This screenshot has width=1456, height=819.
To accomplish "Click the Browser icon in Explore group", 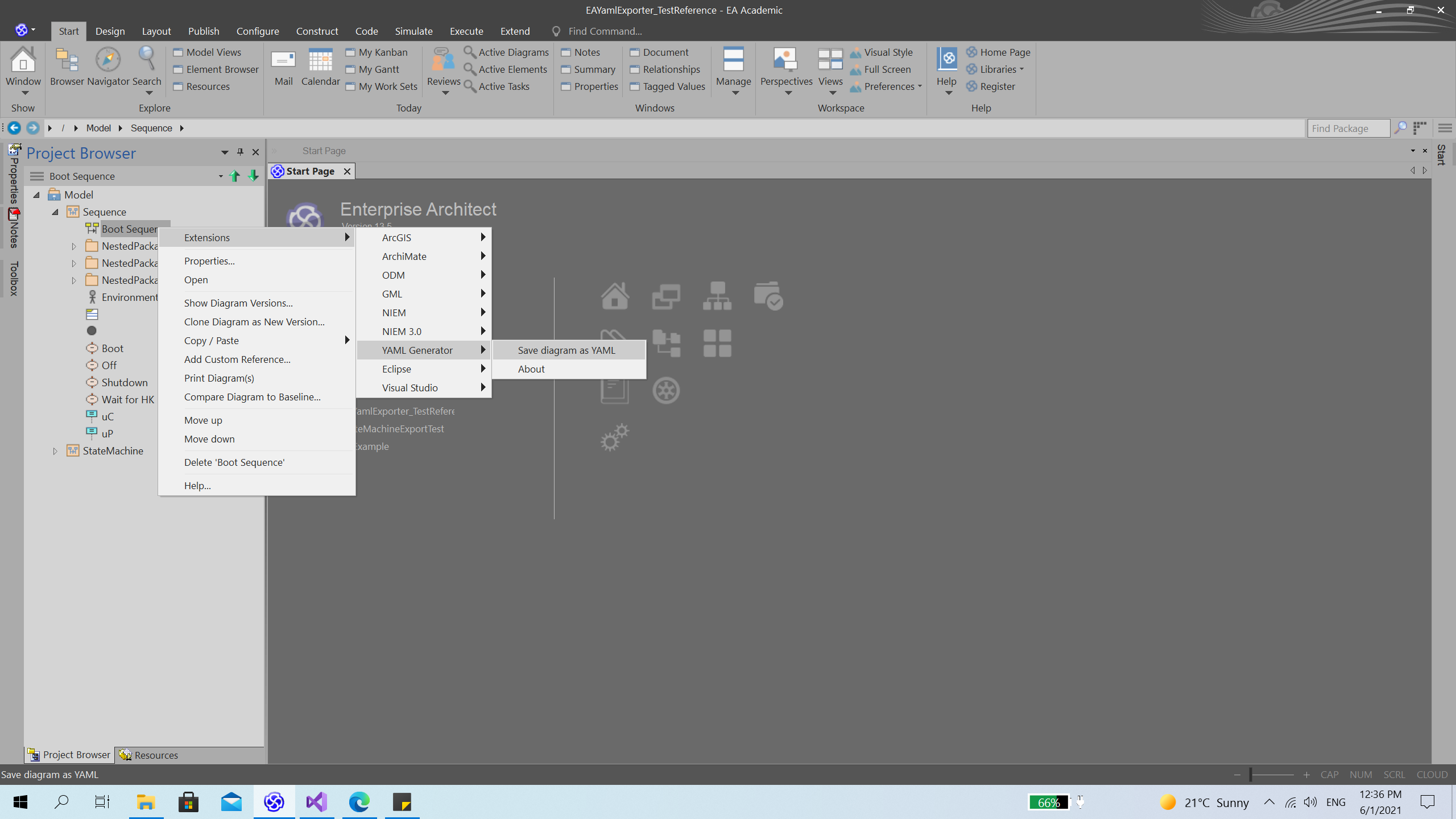I will [67, 60].
